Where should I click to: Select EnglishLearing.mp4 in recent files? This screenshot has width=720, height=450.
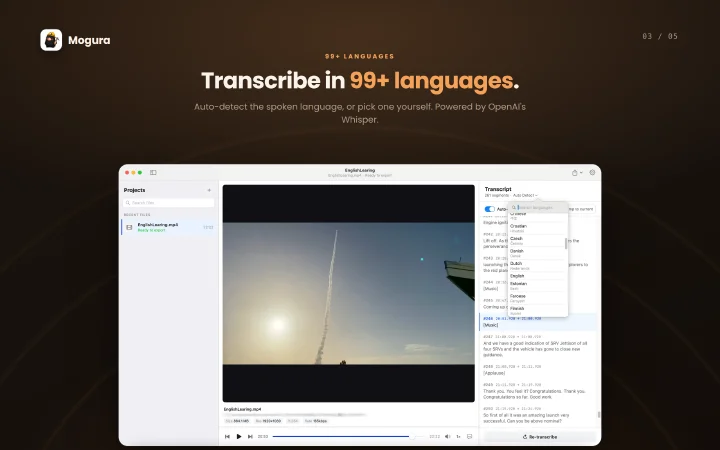(168, 227)
